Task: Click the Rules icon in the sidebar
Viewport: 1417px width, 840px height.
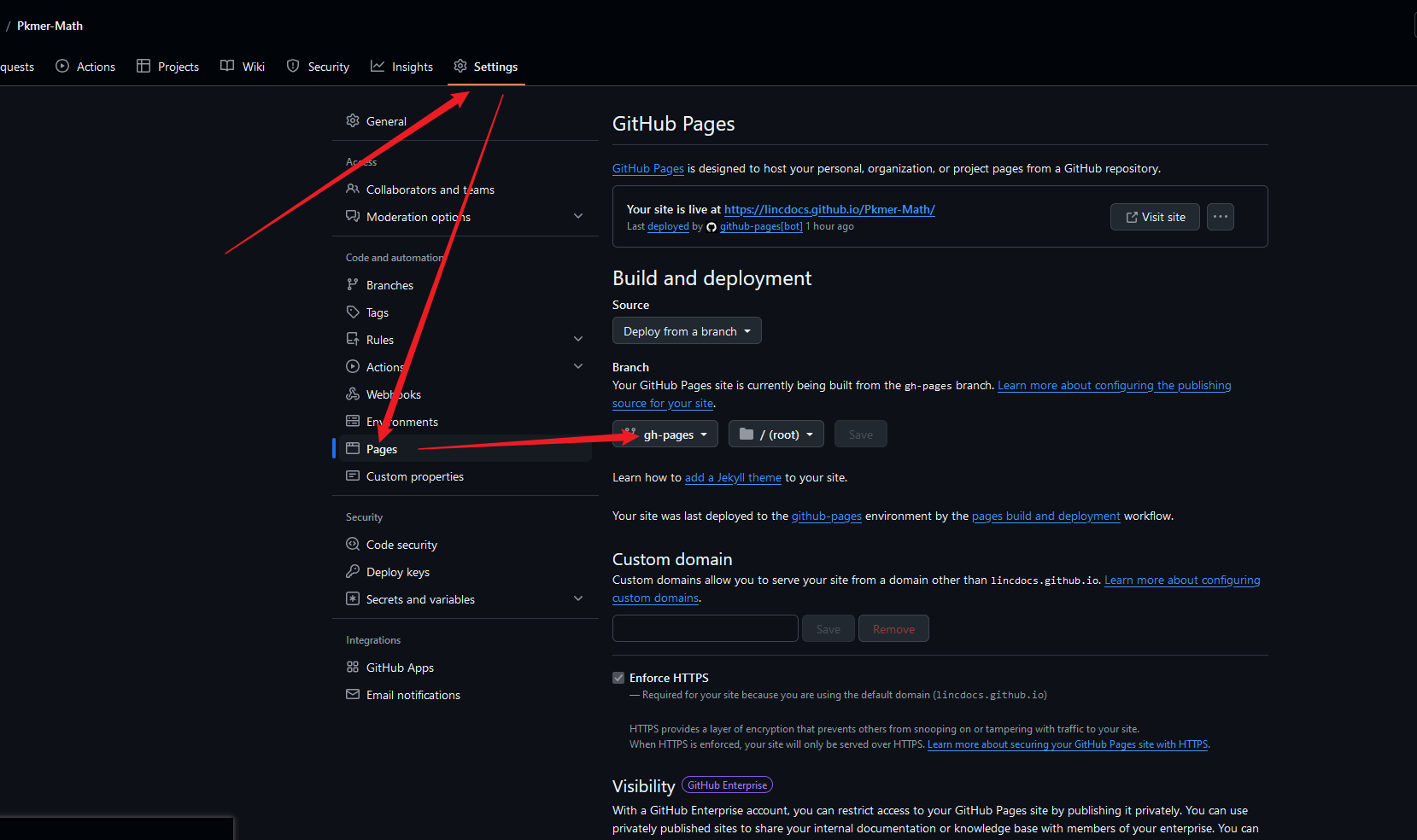Action: point(353,339)
